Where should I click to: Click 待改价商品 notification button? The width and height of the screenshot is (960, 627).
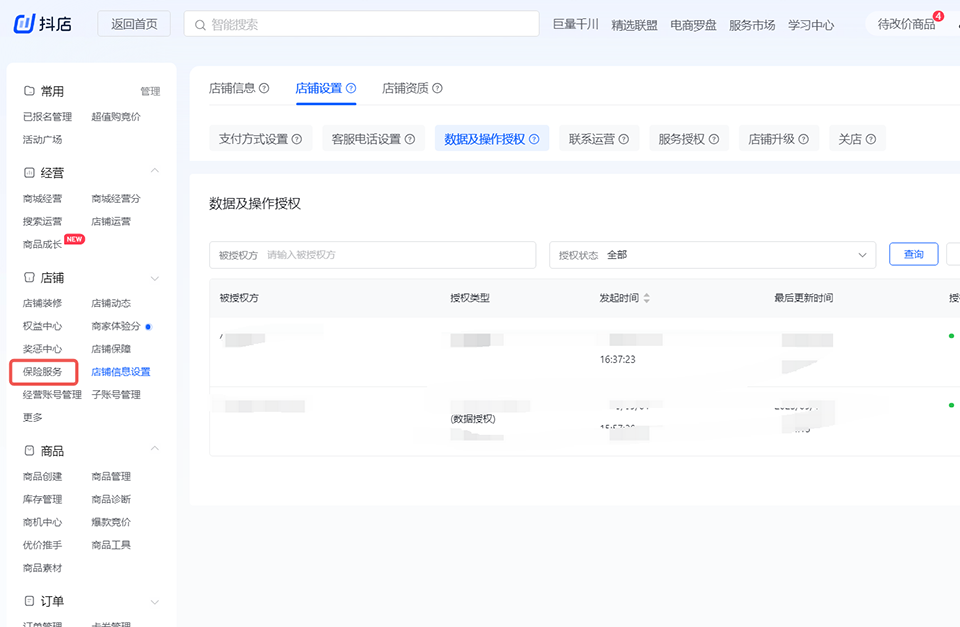click(x=906, y=24)
